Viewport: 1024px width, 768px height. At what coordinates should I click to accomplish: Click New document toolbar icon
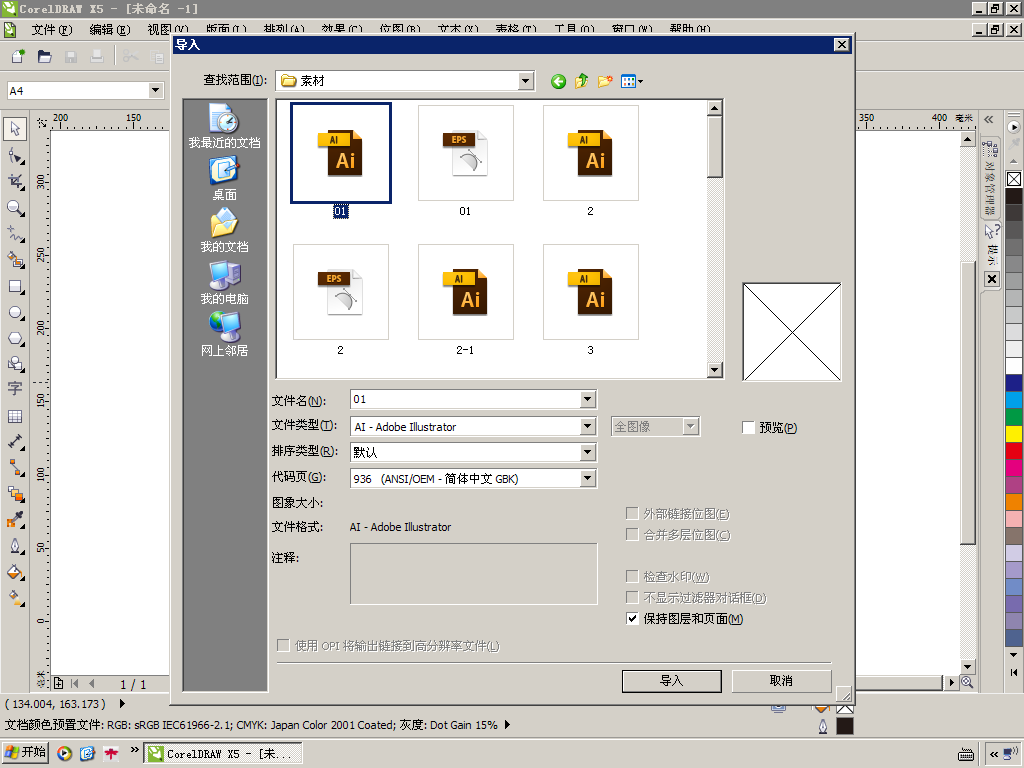(x=18, y=57)
